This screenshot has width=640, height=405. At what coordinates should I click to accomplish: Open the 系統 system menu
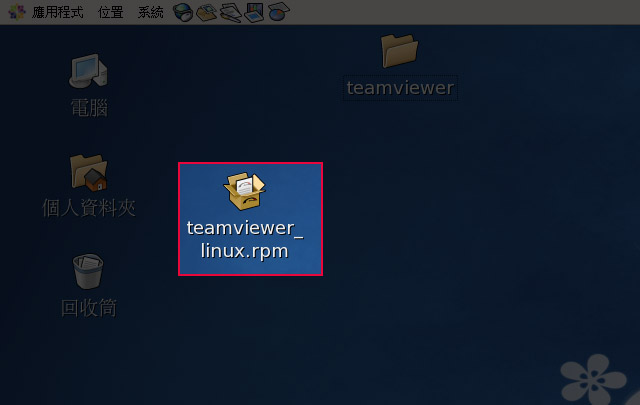click(x=151, y=12)
